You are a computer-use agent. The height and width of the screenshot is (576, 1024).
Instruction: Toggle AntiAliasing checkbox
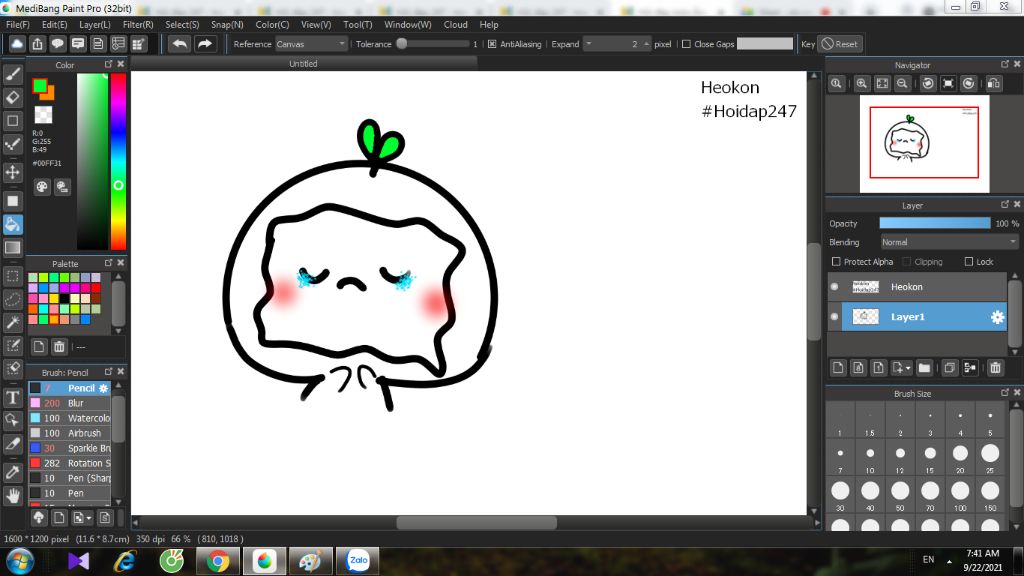tap(492, 44)
